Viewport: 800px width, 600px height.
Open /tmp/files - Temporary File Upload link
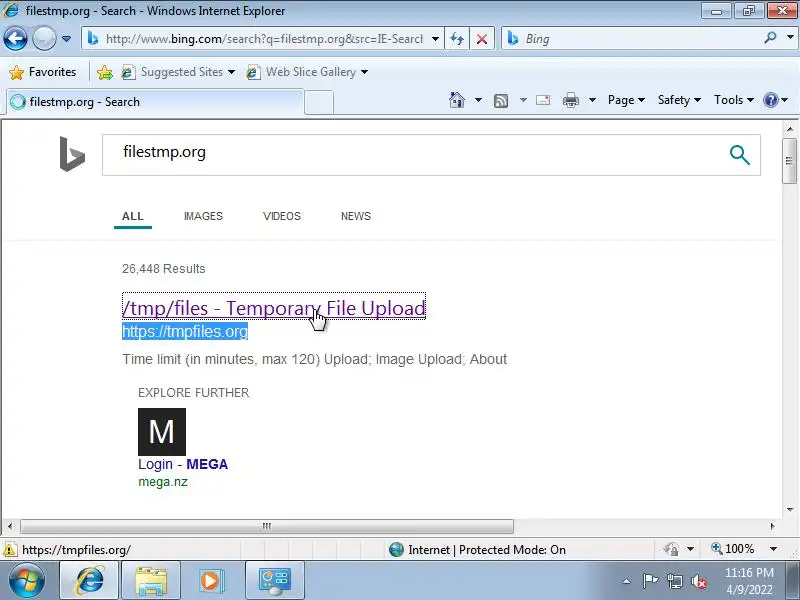click(x=274, y=308)
